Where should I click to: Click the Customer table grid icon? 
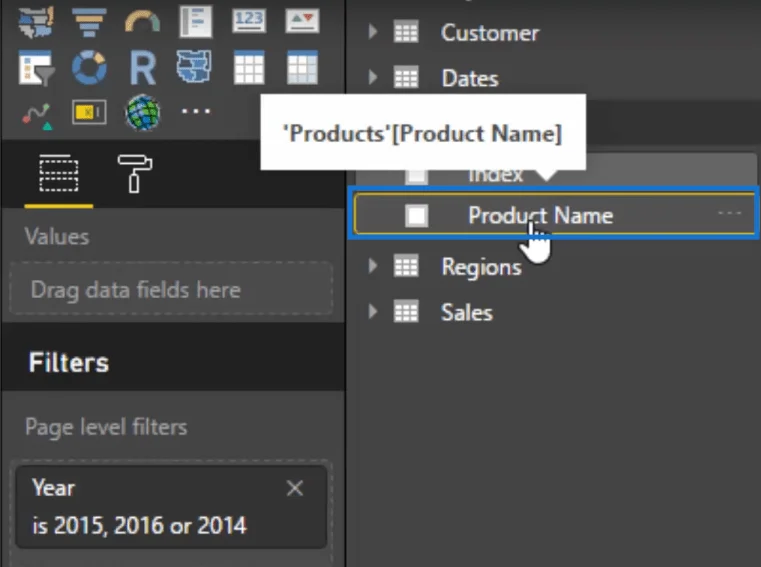click(406, 33)
